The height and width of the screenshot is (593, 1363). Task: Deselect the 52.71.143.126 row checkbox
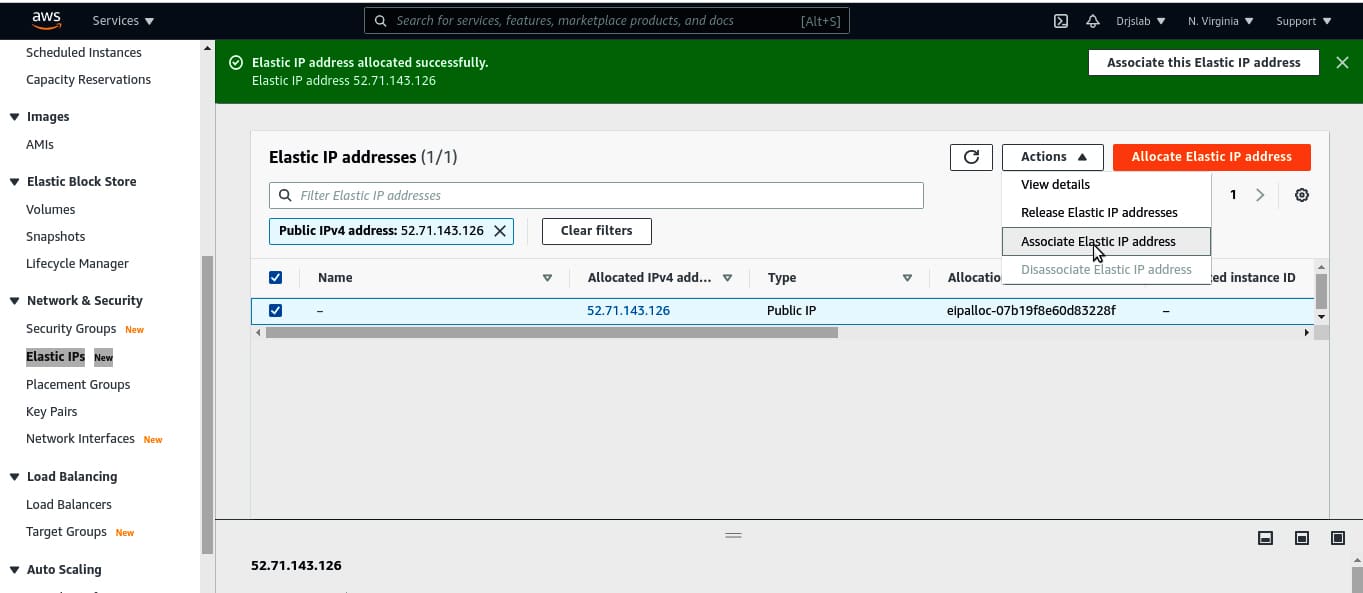coord(276,311)
